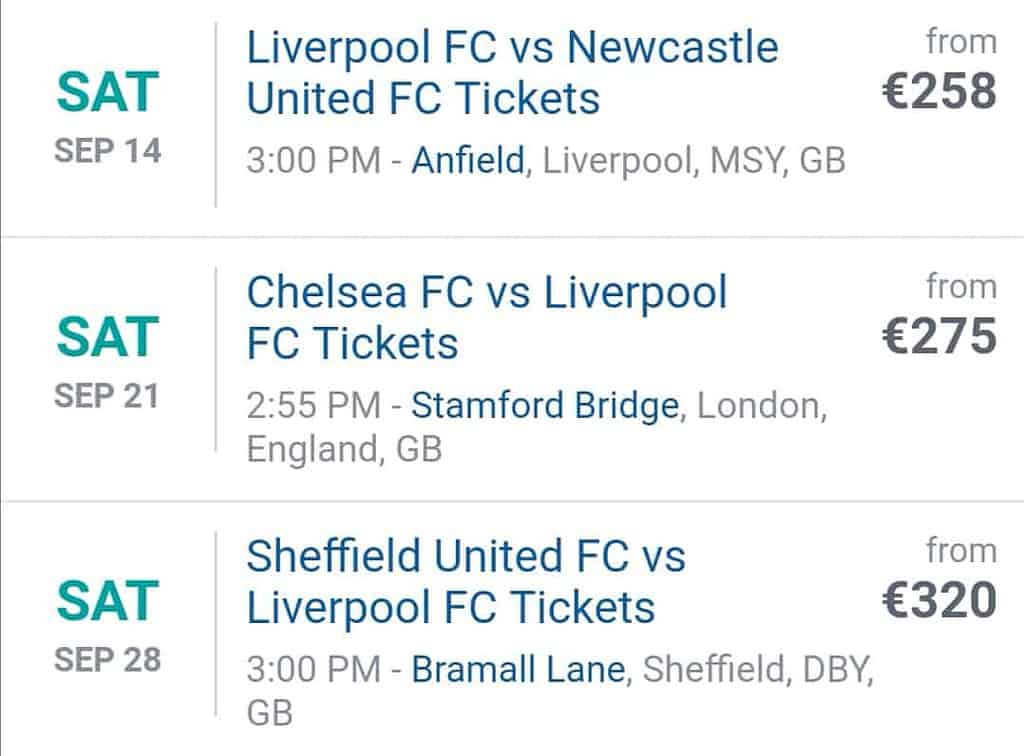Screen dimensions: 1024x756
Task: Click the Stamford Bridge venue link
Action: click(545, 405)
